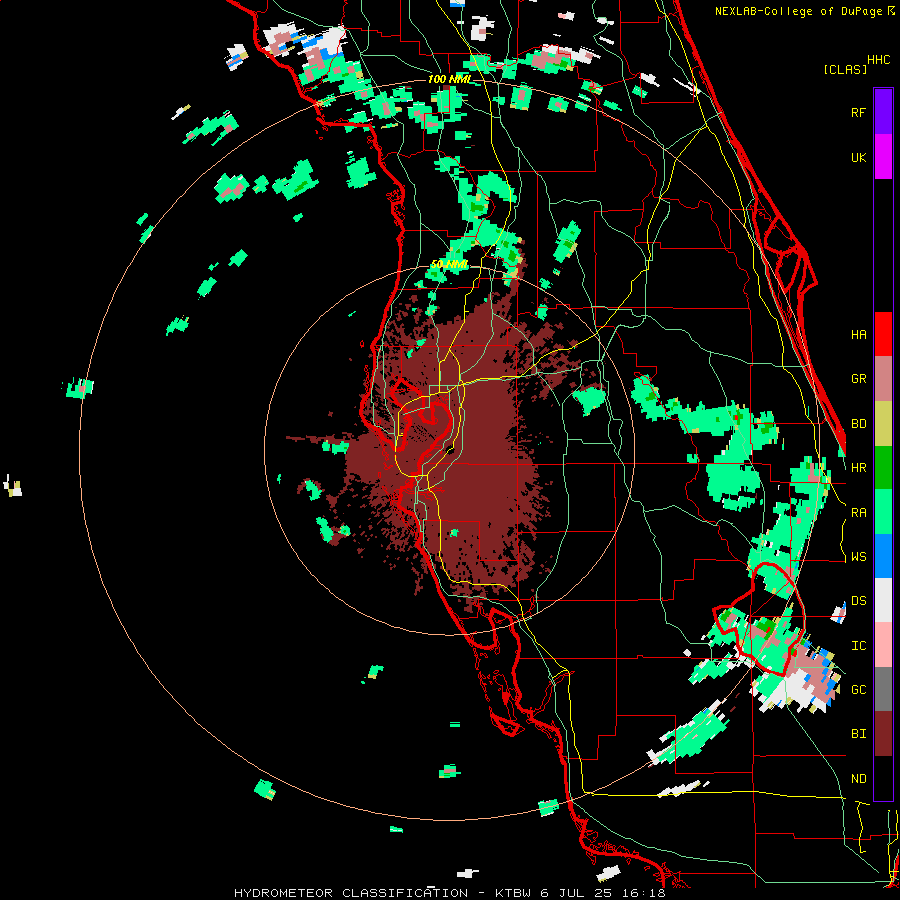Screen dimensions: 900x900
Task: Select the HR label in the legend
Action: click(858, 468)
